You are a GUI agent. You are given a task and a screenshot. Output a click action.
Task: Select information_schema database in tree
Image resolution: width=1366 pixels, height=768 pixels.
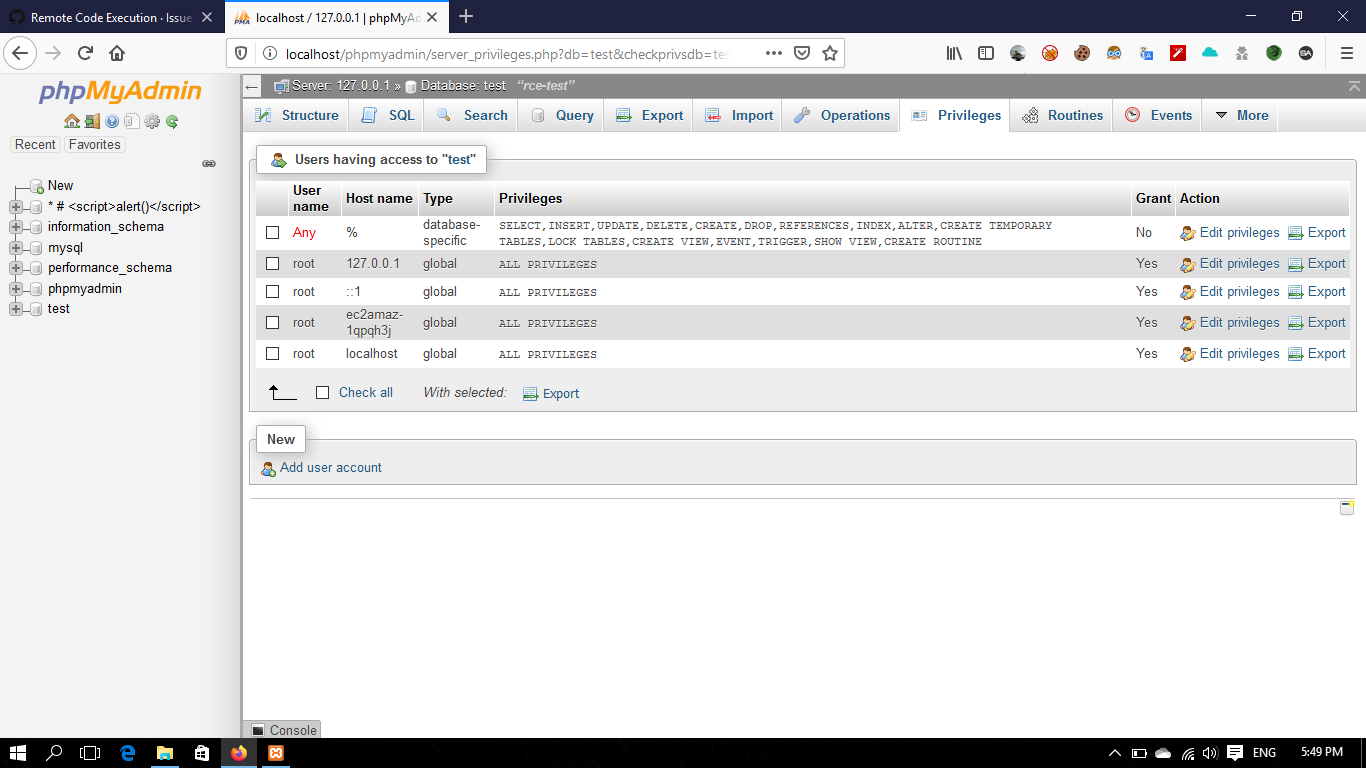pyautogui.click(x=106, y=227)
